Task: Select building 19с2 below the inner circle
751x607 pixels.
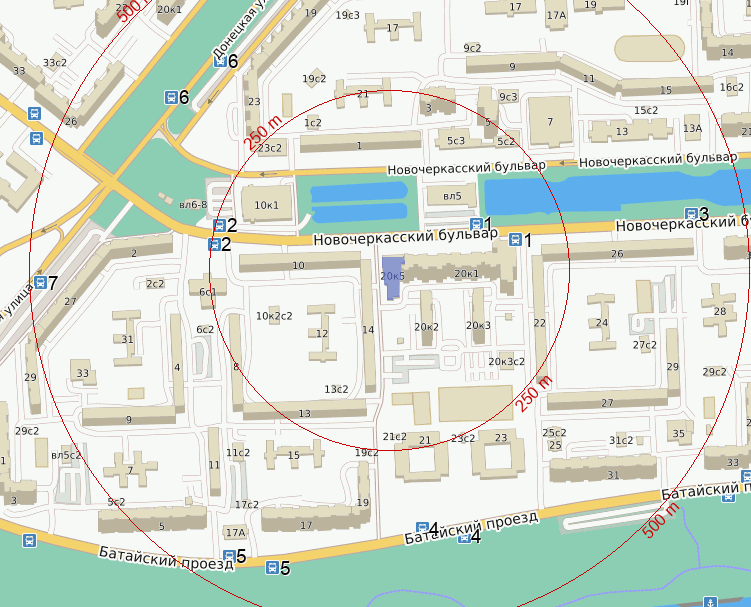Action: click(x=366, y=453)
